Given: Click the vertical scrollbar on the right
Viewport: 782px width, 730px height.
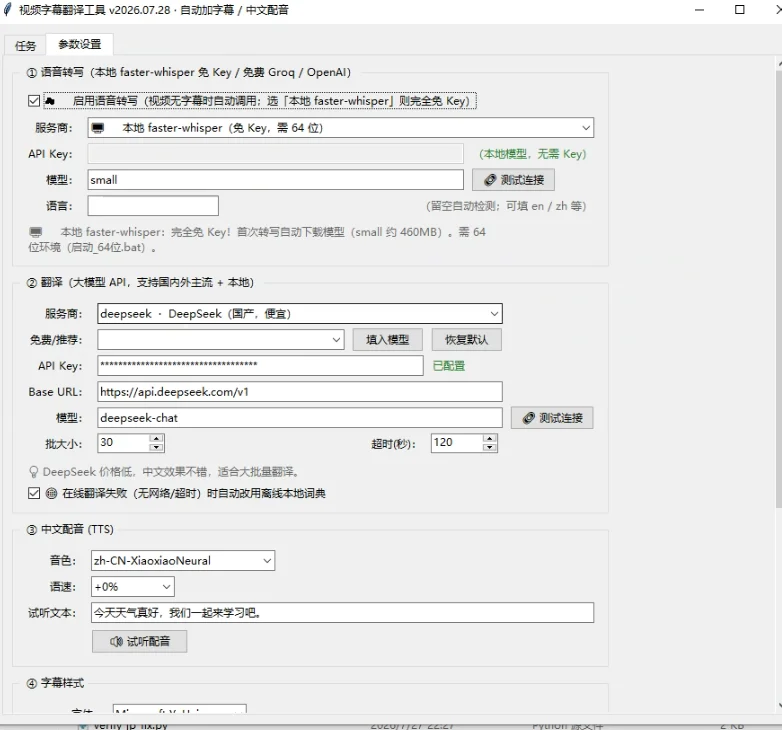Looking at the screenshot, I should (779, 289).
